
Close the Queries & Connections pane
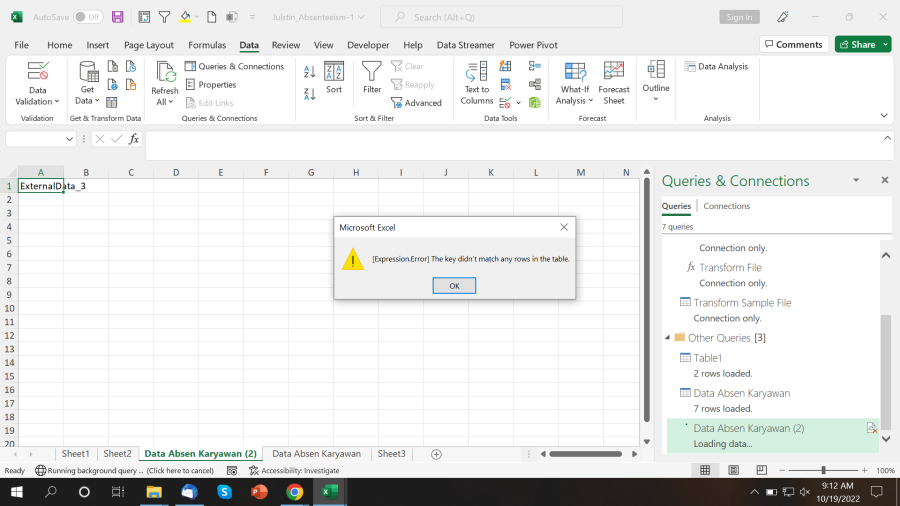click(885, 180)
